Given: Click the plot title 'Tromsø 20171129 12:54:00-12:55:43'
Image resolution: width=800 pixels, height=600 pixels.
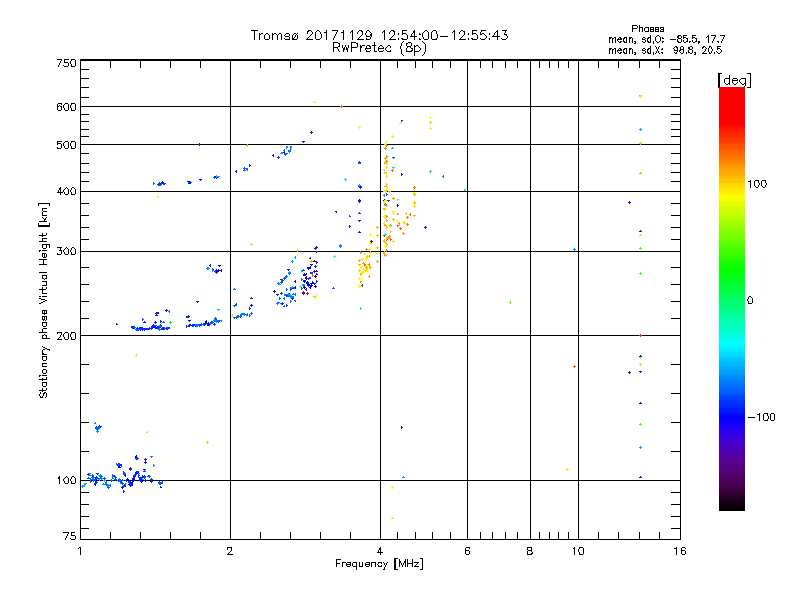Looking at the screenshot, I should (379, 35).
